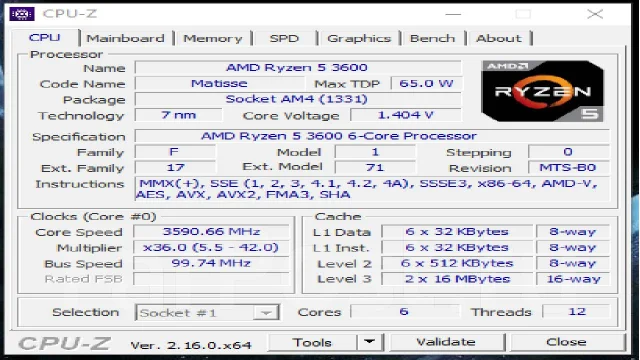The width and height of the screenshot is (640, 360).
Task: Expand the Tools dropdown arrow
Action: click(369, 342)
